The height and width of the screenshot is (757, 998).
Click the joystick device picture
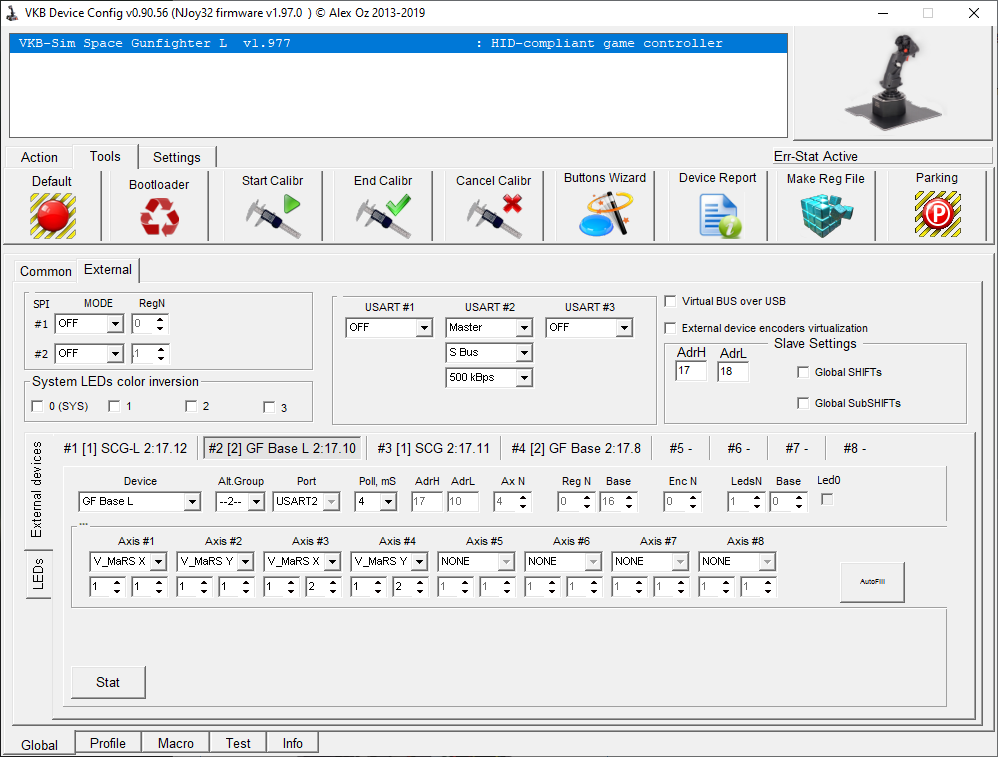point(894,83)
